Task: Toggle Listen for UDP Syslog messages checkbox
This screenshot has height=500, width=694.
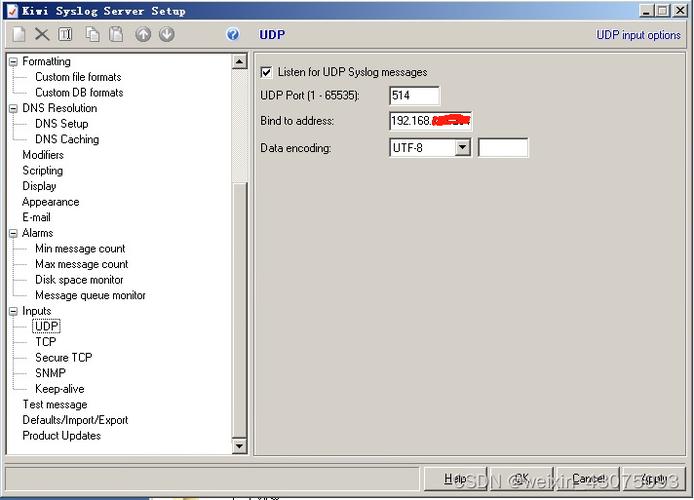Action: (x=266, y=72)
